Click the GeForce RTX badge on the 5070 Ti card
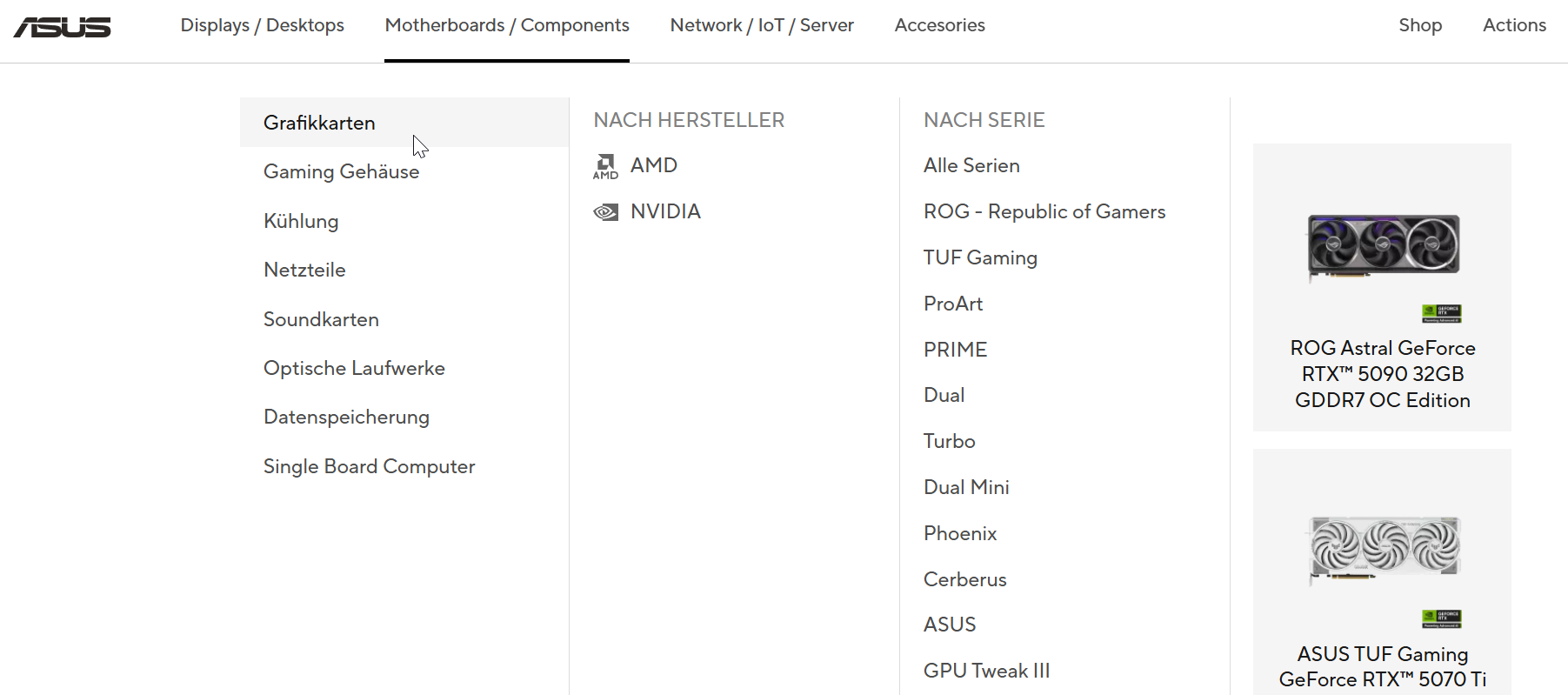Screen dimensions: 1568x695 (x=1445, y=619)
